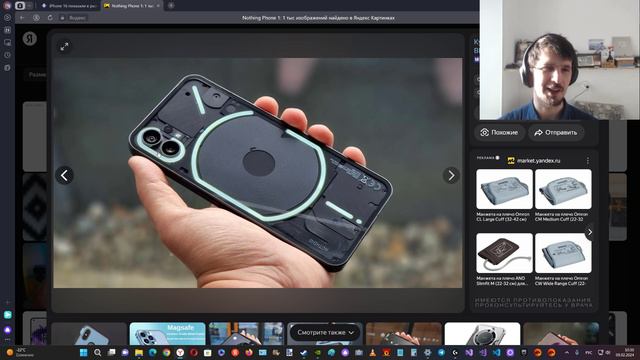Open VLC cone icon on taskbar
Image resolution: width=640 pixels, height=360 pixels.
pyautogui.click(x=373, y=353)
